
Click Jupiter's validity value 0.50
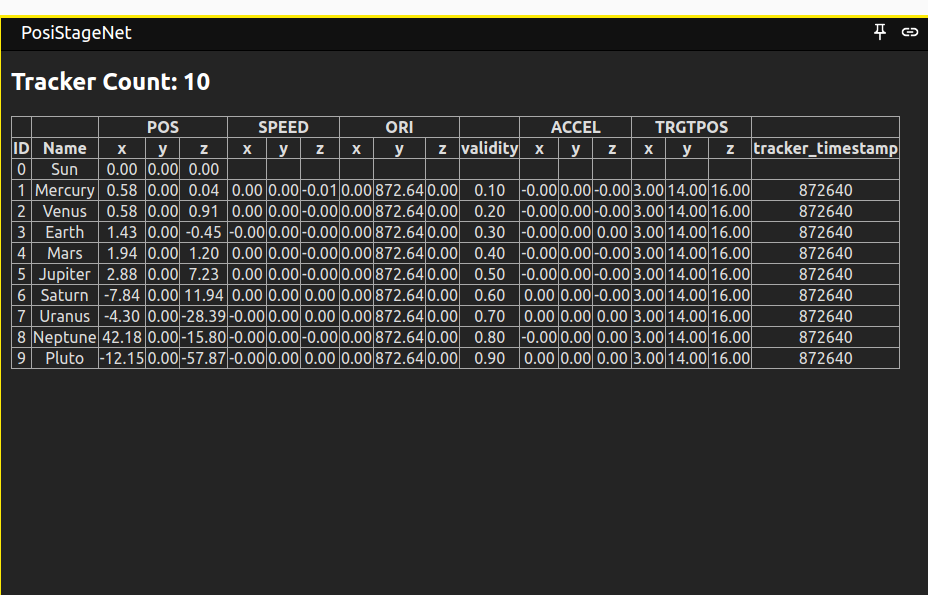(489, 274)
